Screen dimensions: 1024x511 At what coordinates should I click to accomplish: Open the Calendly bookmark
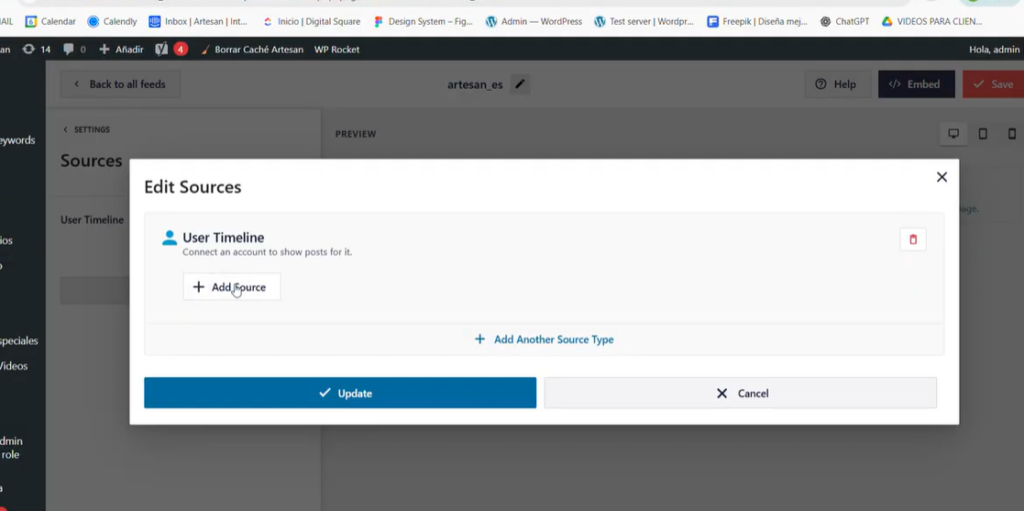click(112, 21)
